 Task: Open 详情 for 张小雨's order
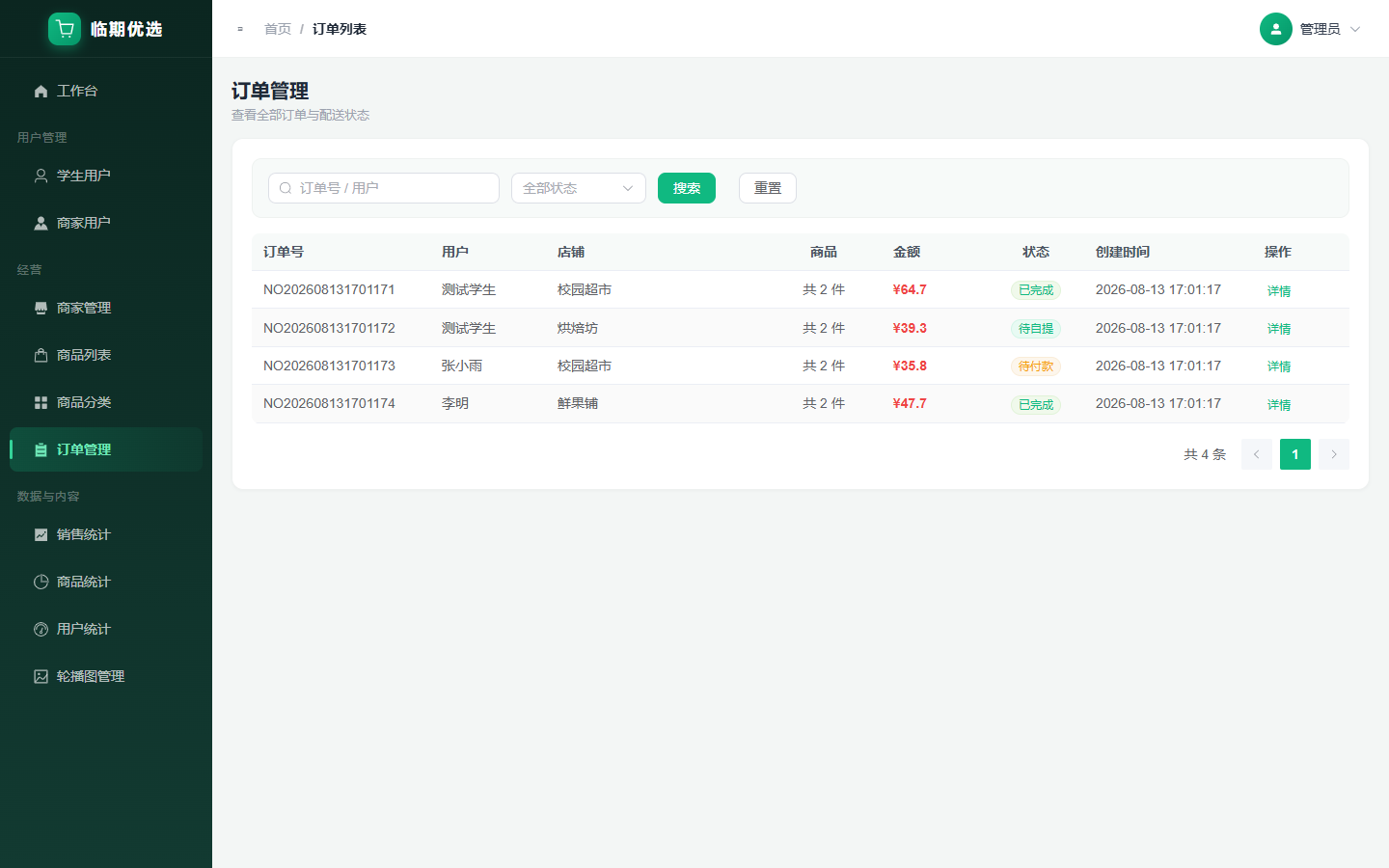tap(1279, 366)
